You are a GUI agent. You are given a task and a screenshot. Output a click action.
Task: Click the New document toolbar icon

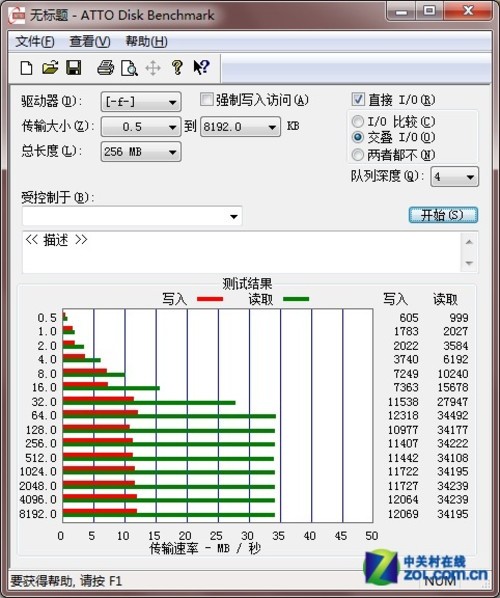[26, 68]
